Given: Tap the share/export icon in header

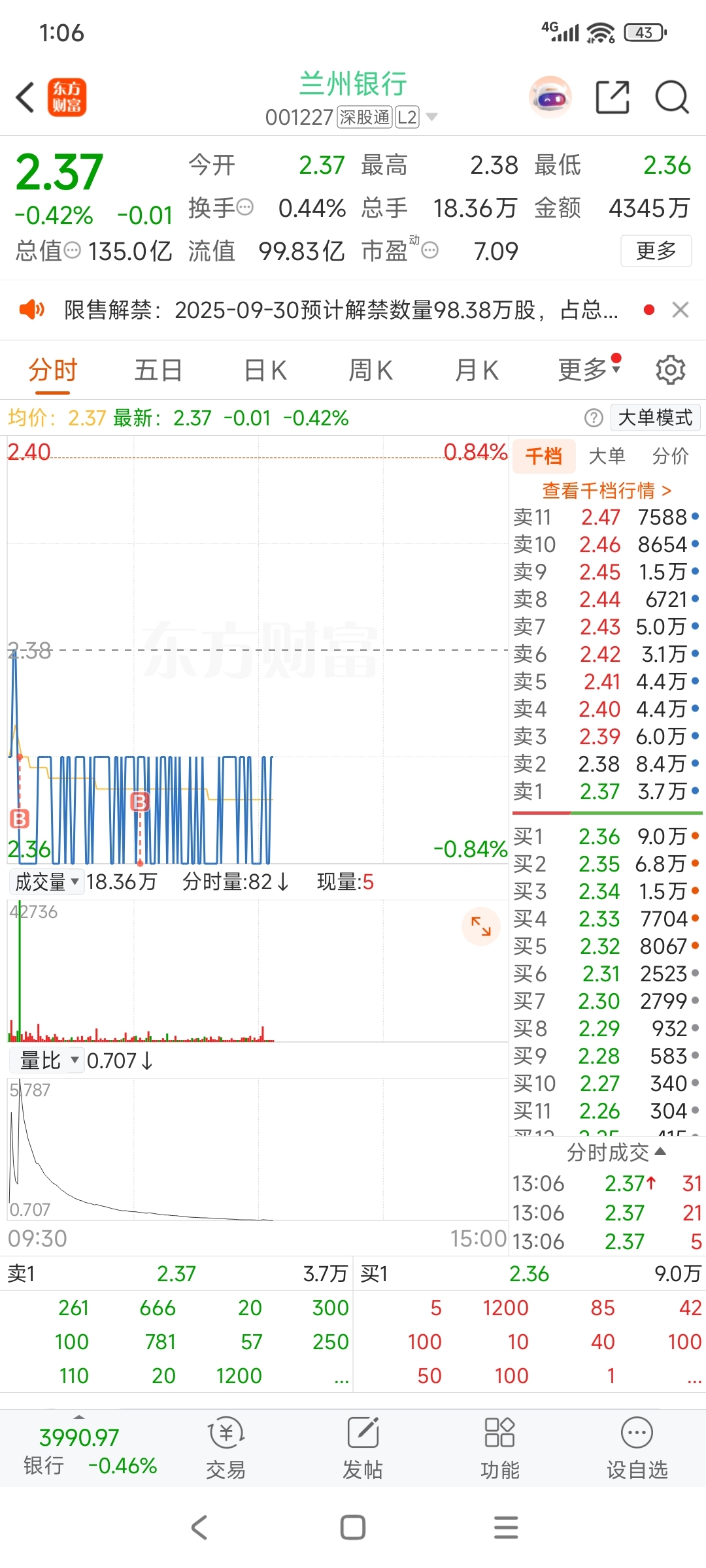Looking at the screenshot, I should [x=613, y=97].
